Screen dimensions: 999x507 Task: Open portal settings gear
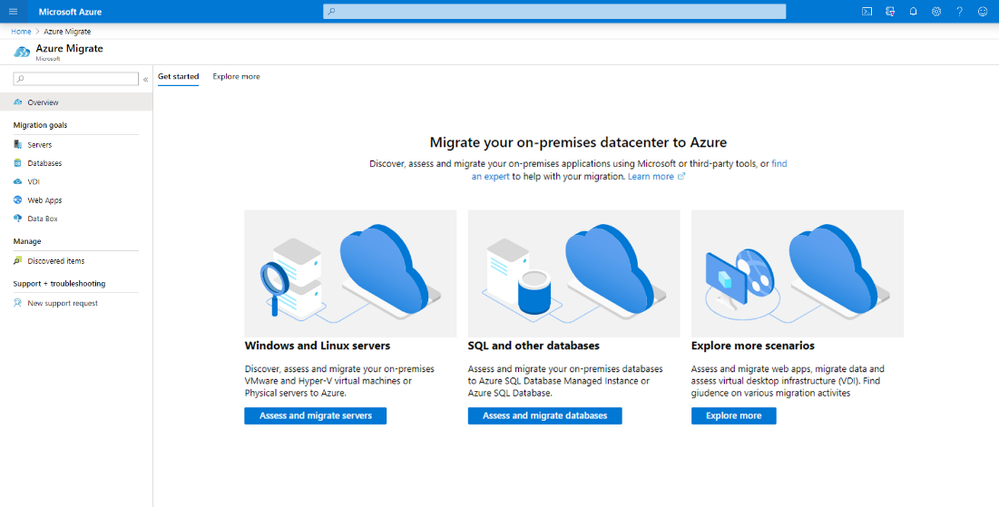coord(936,11)
